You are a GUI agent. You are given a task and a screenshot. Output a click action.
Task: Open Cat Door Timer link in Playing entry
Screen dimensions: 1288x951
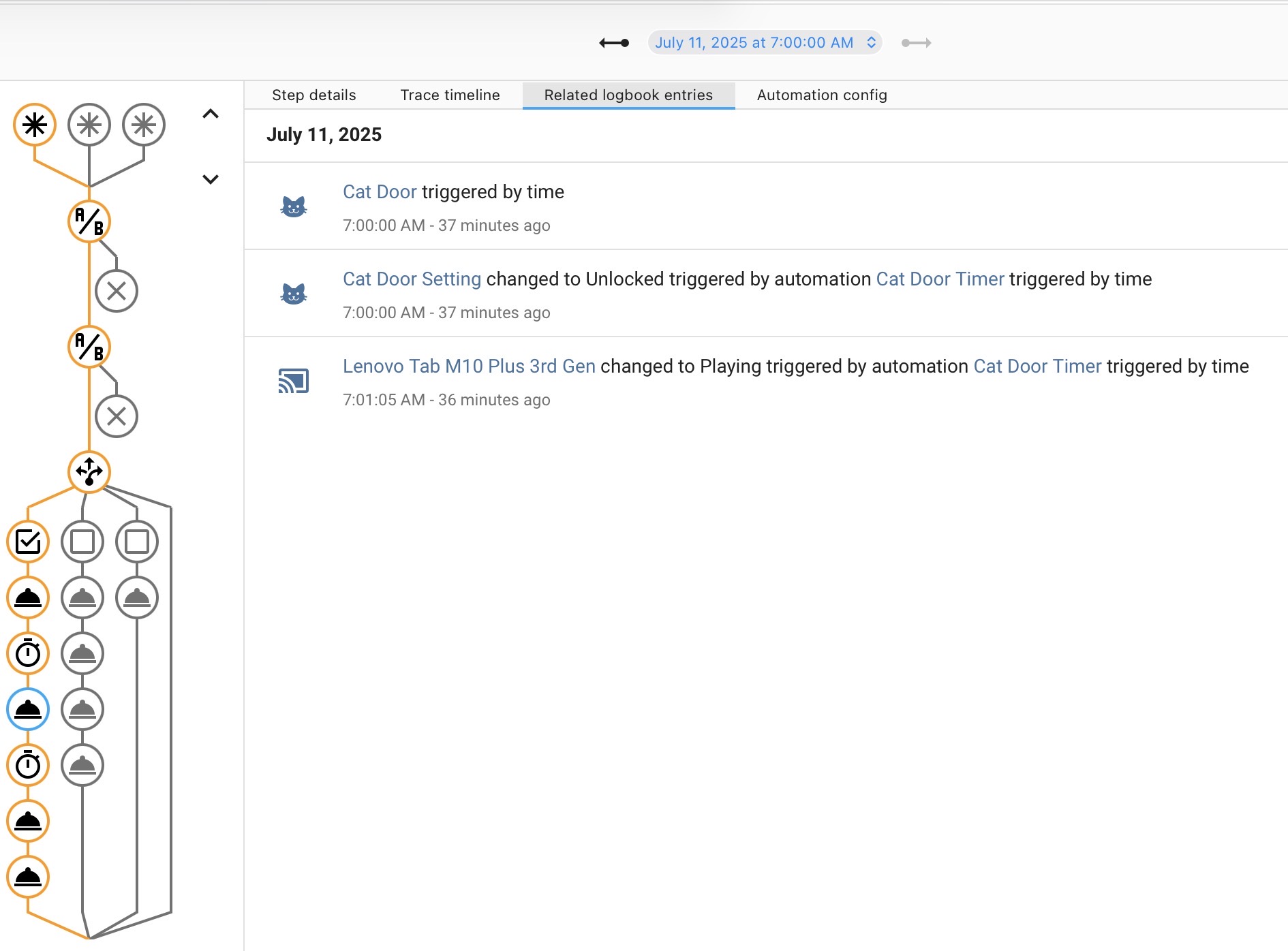tap(1038, 367)
